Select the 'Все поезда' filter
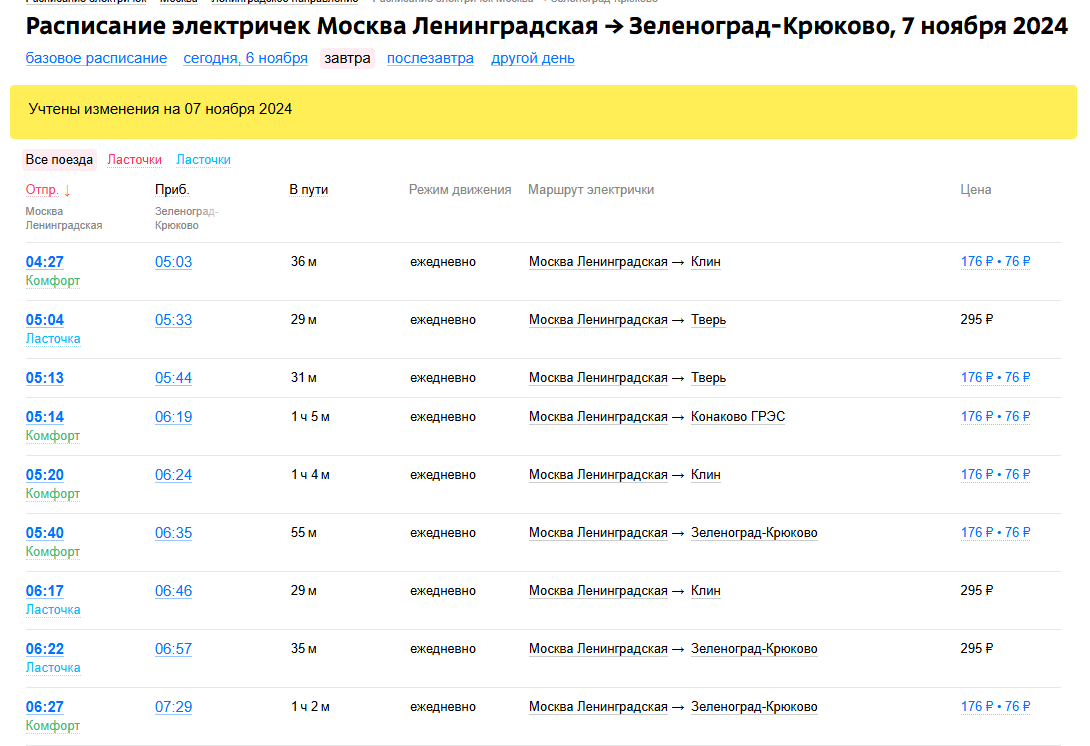The width and height of the screenshot is (1090, 746). [x=59, y=160]
